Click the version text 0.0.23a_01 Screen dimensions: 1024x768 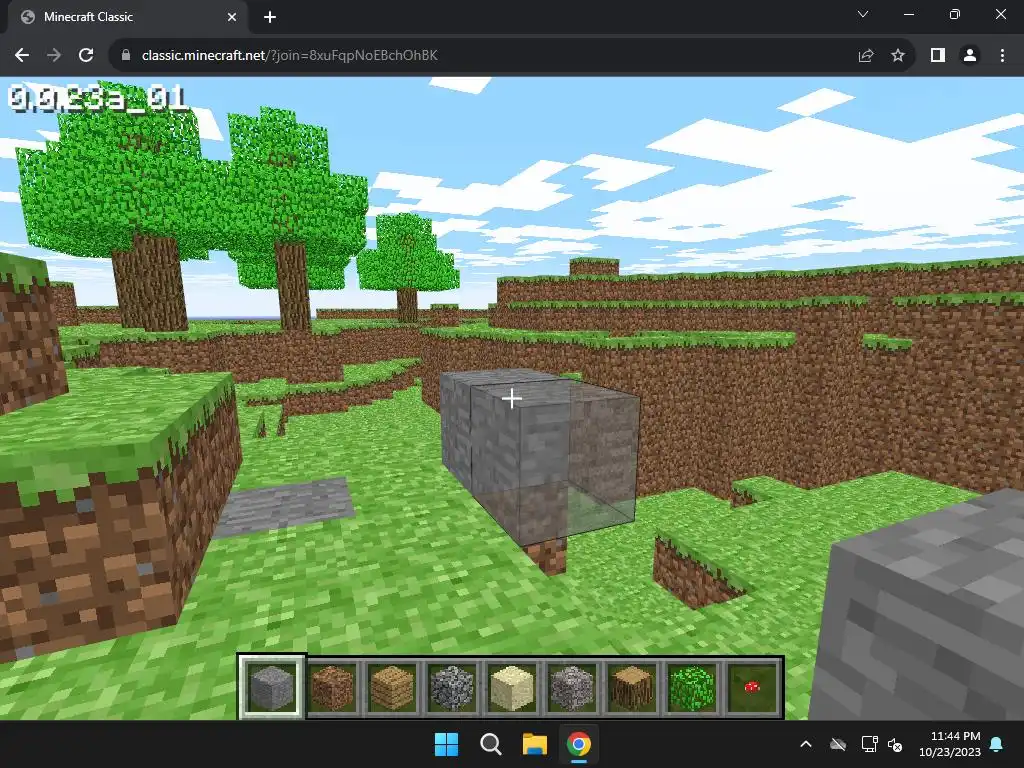tap(98, 99)
